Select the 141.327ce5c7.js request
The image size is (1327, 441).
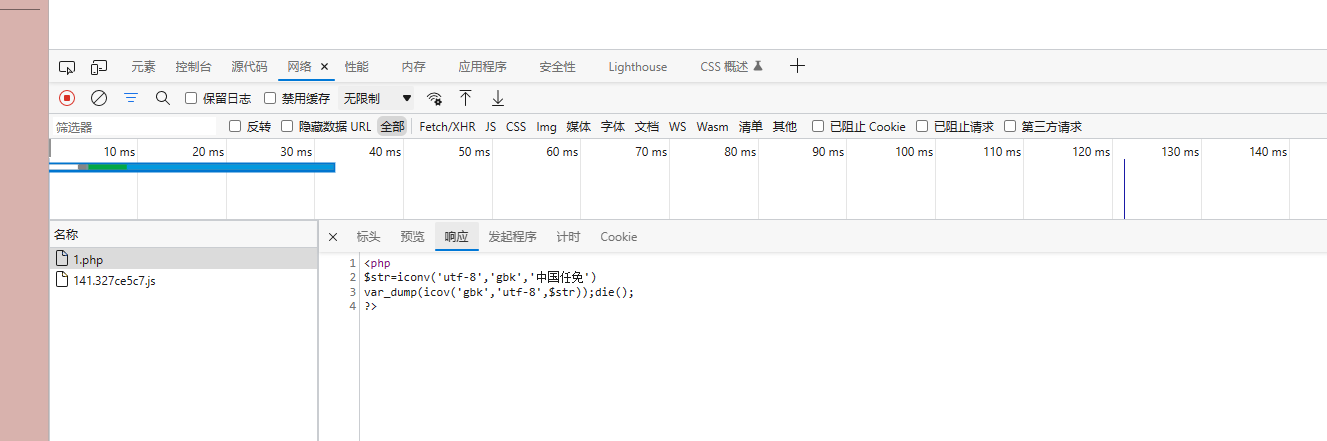(x=114, y=280)
